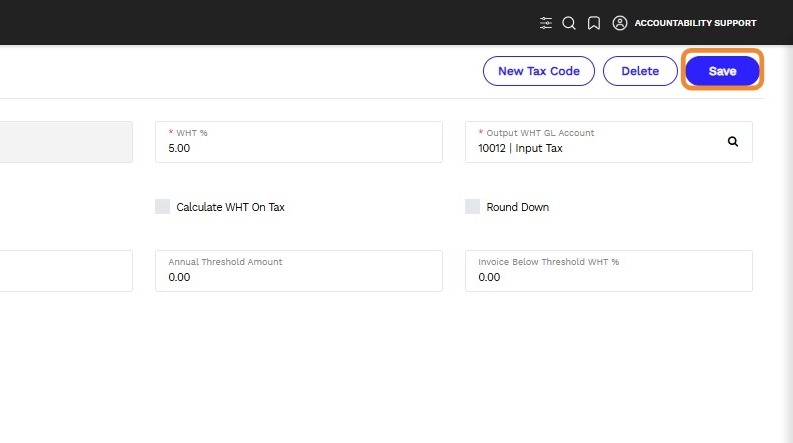Click the GL Account lookup search icon

732,142
